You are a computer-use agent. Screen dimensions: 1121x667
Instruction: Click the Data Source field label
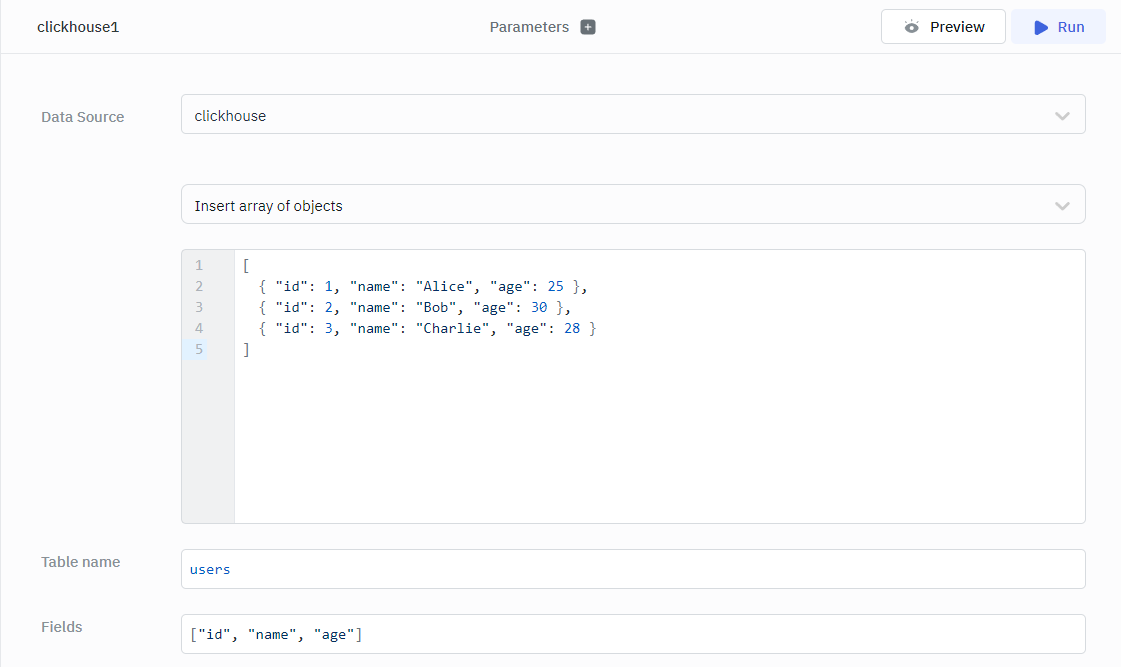[83, 117]
